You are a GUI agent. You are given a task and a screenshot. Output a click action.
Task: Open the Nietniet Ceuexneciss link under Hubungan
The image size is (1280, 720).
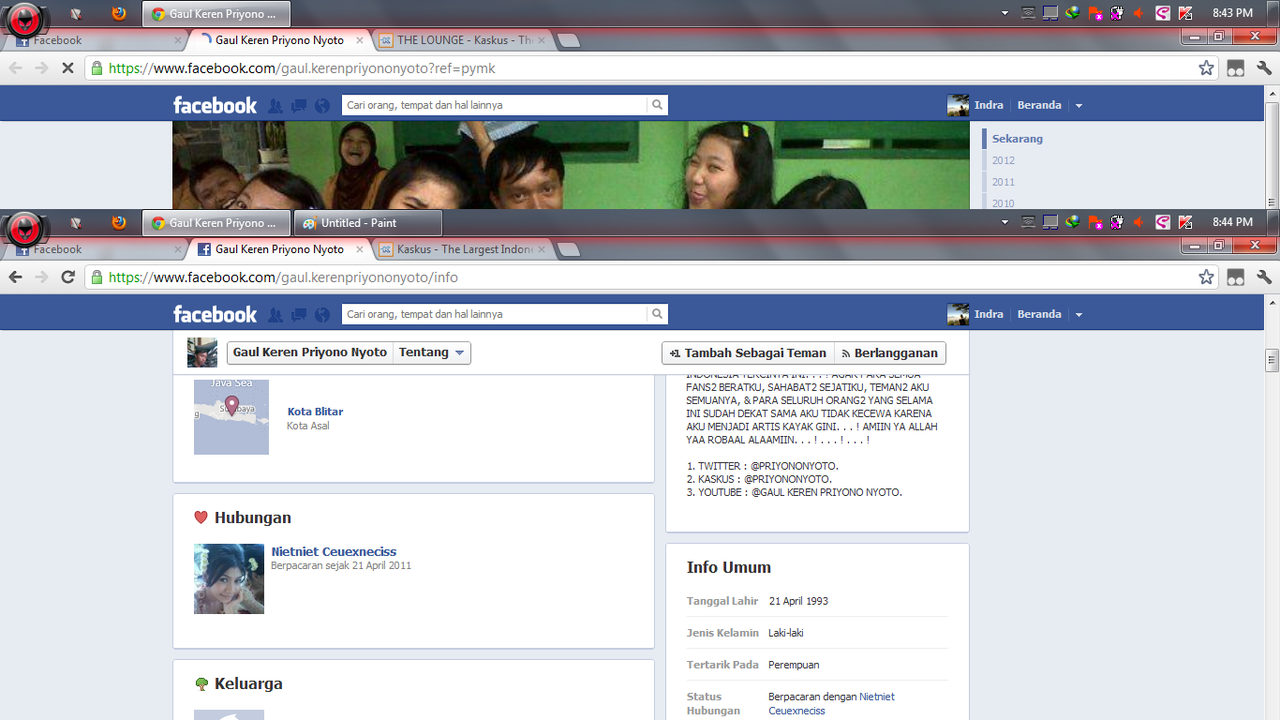pos(334,551)
